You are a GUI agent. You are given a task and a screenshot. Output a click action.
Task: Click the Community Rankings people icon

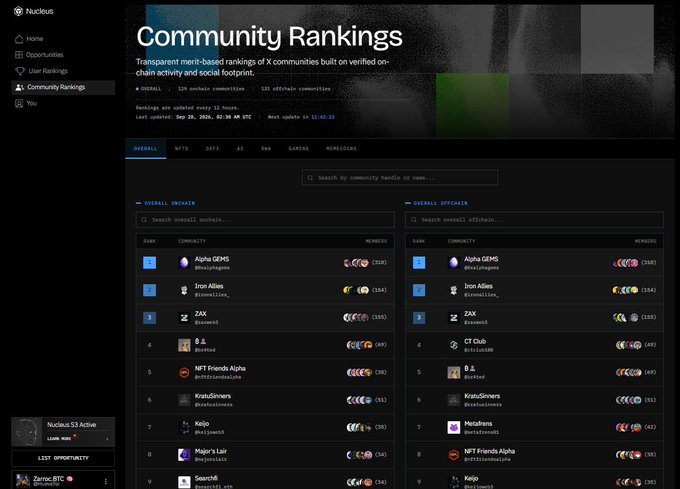[x=19, y=87]
